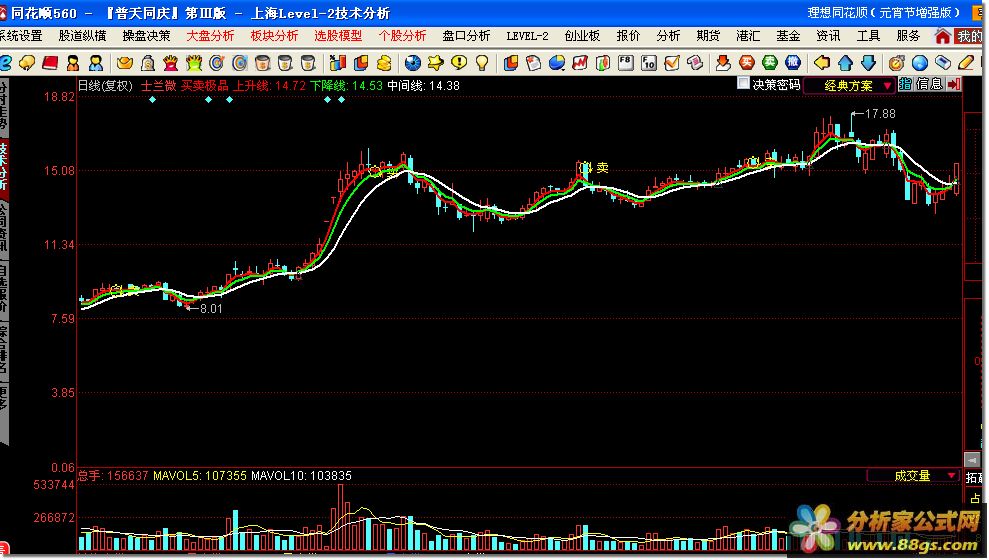Open the red book toolbar icon
The image size is (989, 560).
coord(50,62)
